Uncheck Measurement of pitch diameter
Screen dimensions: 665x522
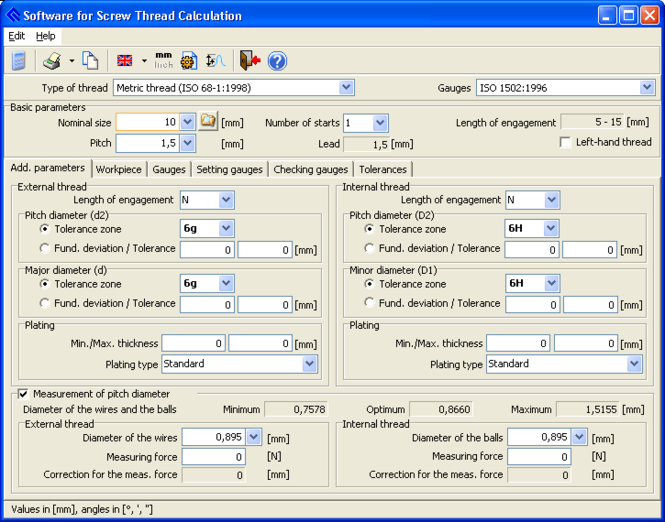click(24, 394)
